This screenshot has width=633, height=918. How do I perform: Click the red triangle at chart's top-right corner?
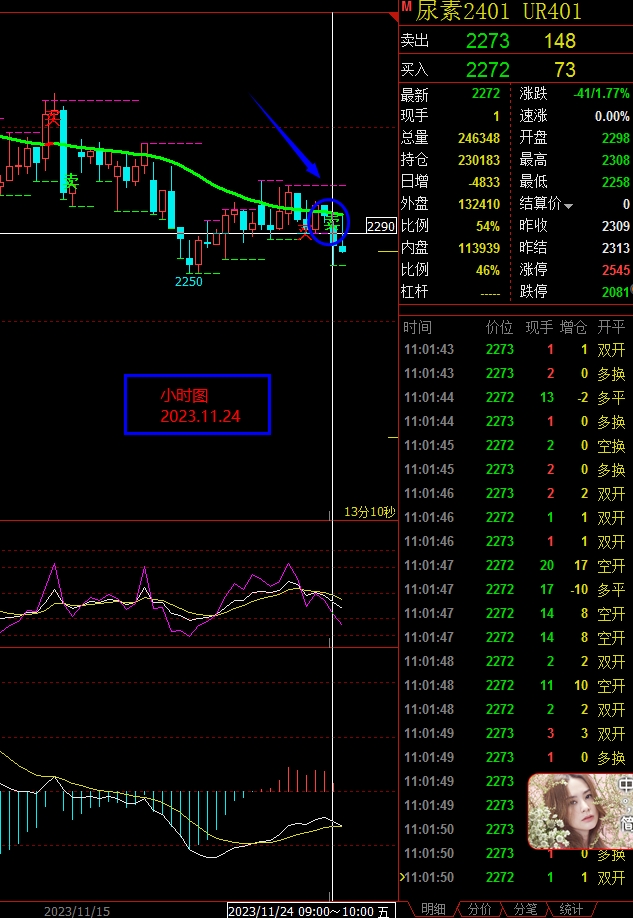coord(394,17)
